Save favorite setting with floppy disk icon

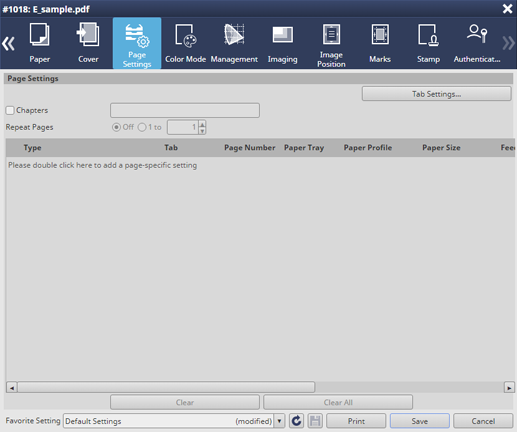coord(315,421)
